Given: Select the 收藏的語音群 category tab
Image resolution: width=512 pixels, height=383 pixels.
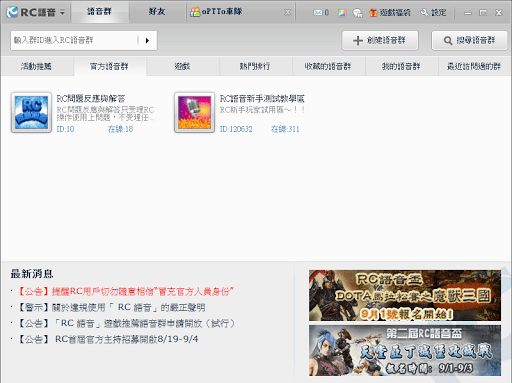Looking at the screenshot, I should [x=328, y=66].
